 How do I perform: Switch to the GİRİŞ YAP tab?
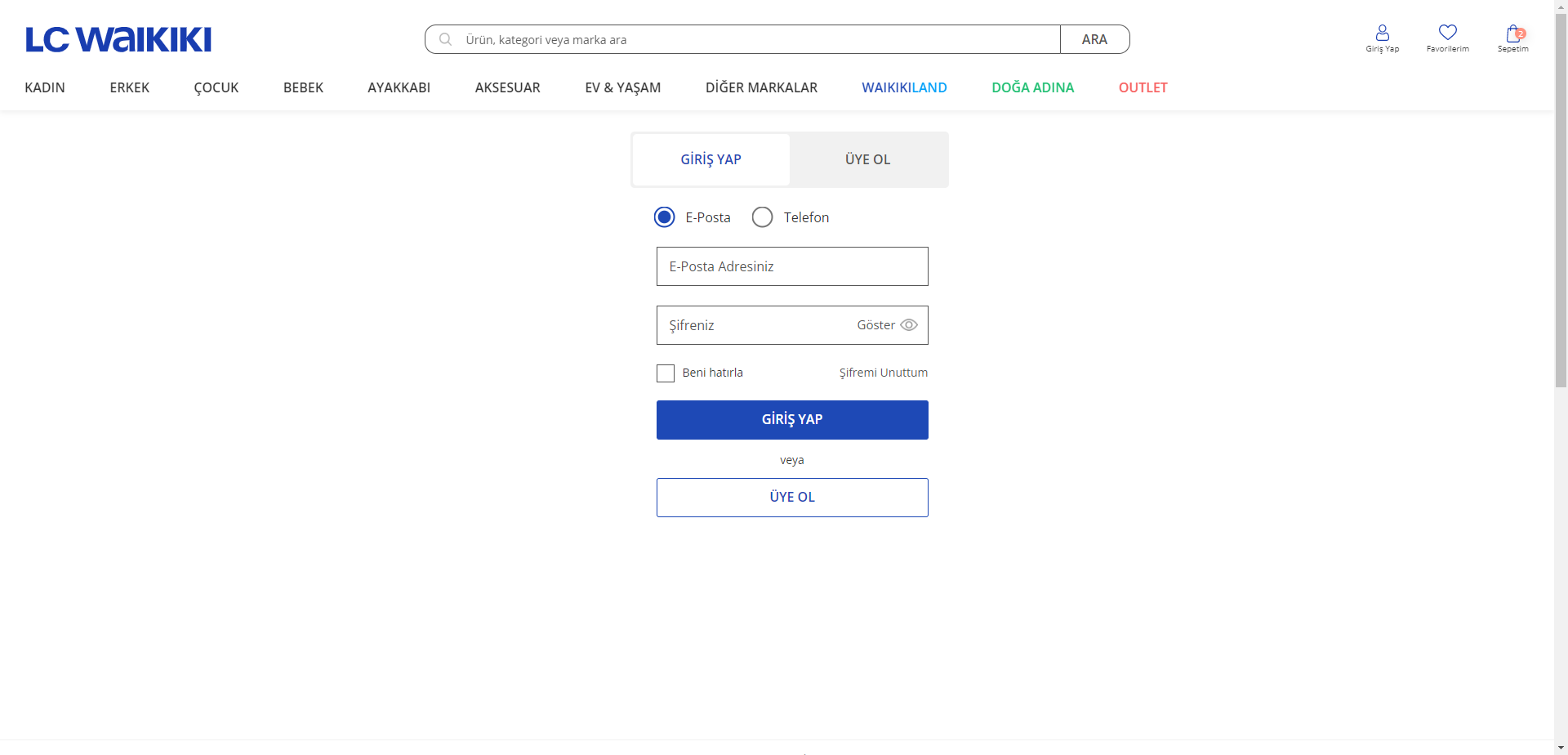point(710,160)
